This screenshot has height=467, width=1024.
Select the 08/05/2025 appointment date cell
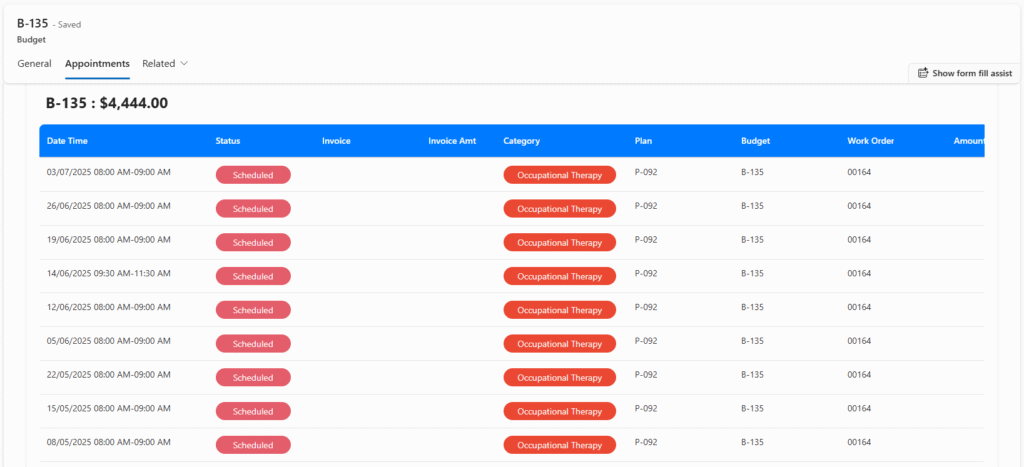108,443
